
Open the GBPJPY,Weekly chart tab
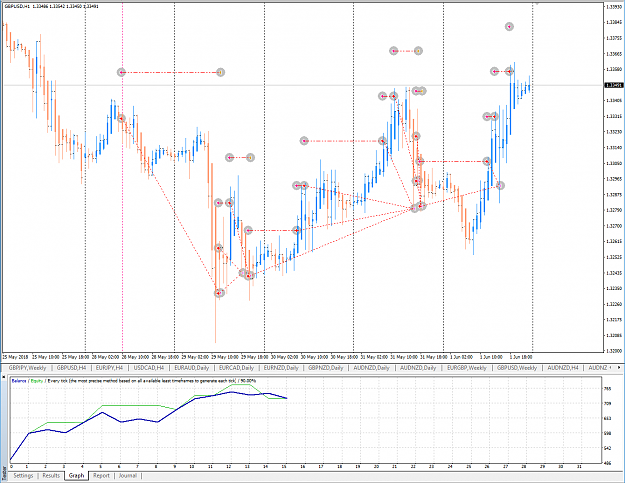pyautogui.click(x=28, y=368)
